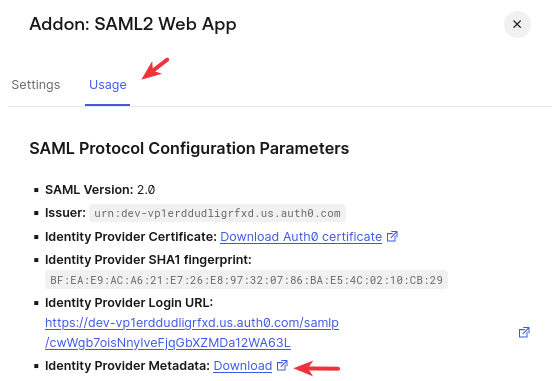Image resolution: width=557 pixels, height=381 pixels.
Task: Click the Addon: SAML2 Web App title
Action: [x=133, y=24]
